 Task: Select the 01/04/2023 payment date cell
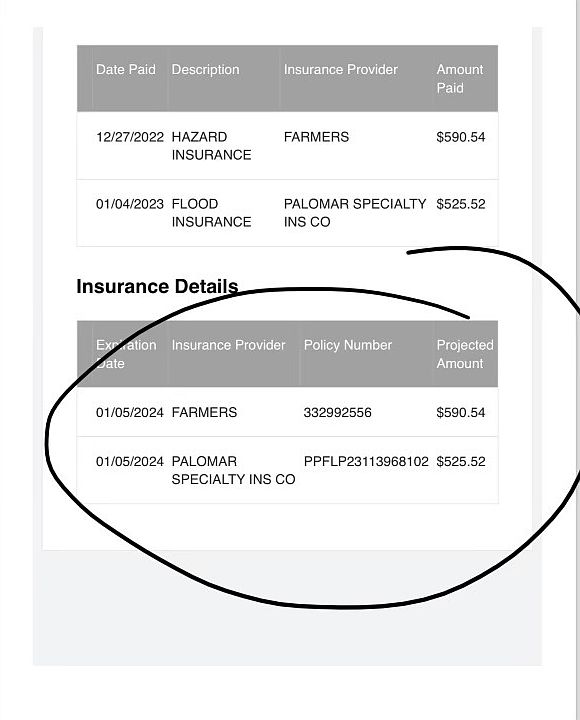pos(130,204)
